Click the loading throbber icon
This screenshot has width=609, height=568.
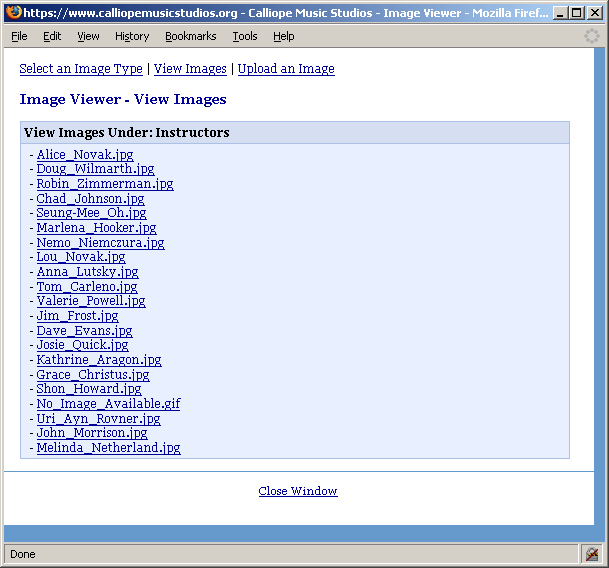[x=592, y=36]
